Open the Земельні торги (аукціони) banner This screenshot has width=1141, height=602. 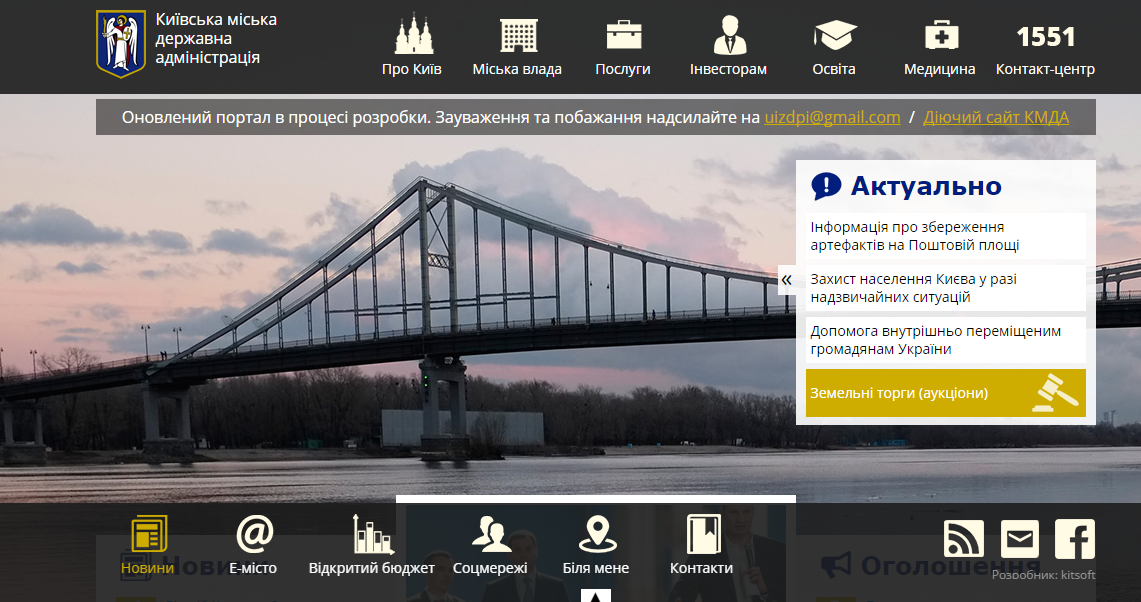point(945,393)
